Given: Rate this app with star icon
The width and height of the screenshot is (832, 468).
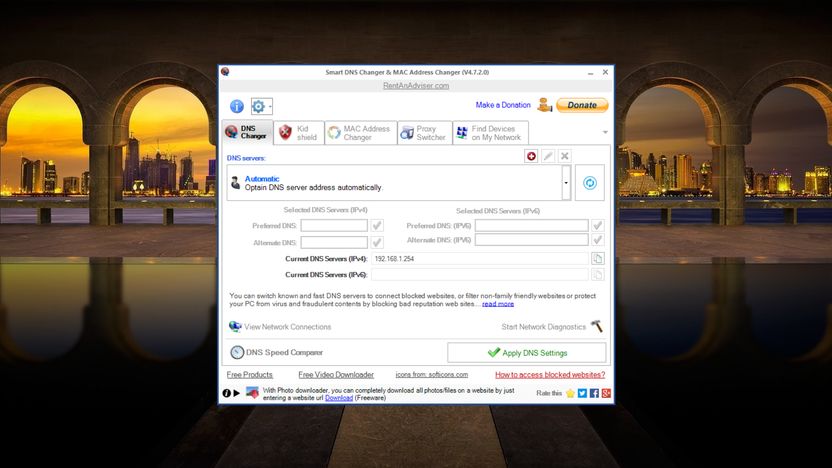Looking at the screenshot, I should click(x=570, y=393).
